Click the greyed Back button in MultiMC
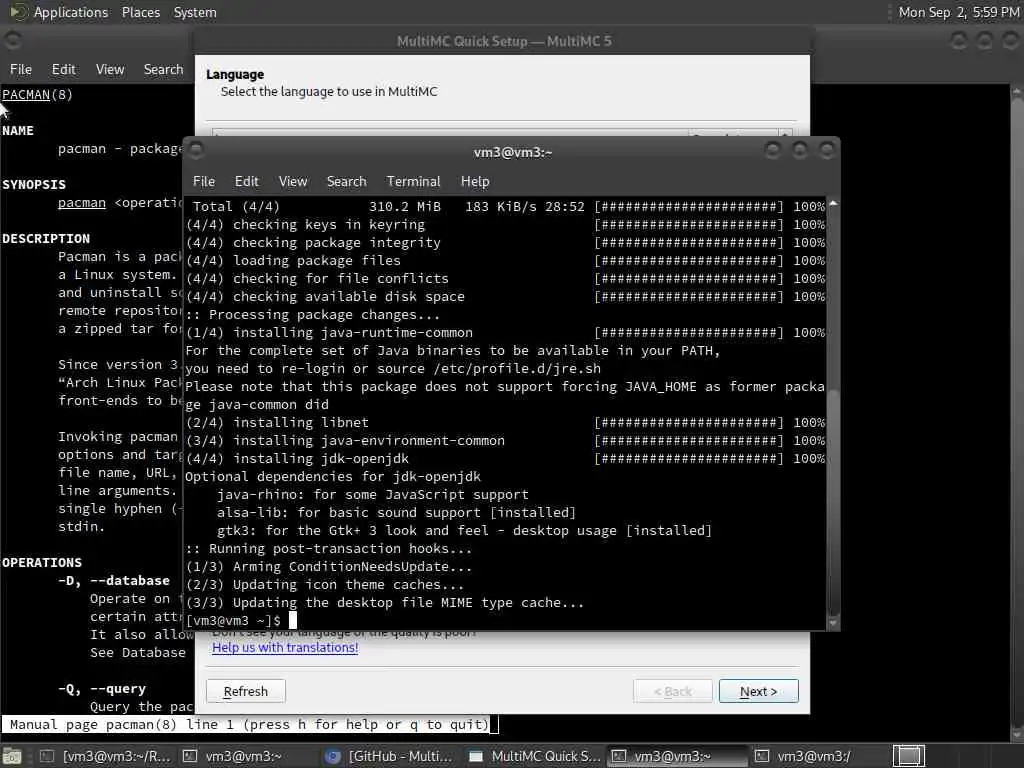Screen dimensions: 1024x768 (x=673, y=691)
